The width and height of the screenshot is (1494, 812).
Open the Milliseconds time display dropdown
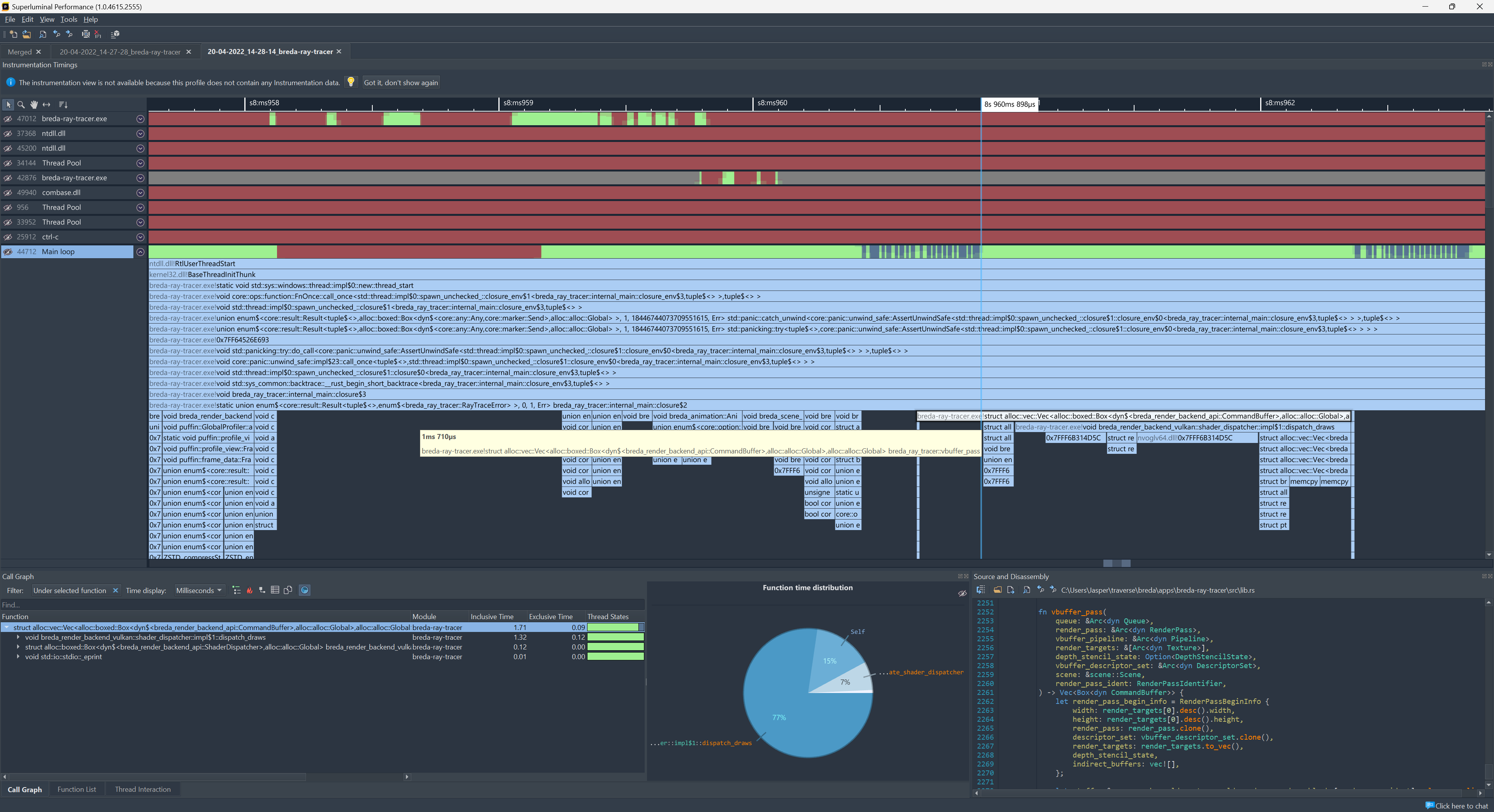(x=199, y=591)
